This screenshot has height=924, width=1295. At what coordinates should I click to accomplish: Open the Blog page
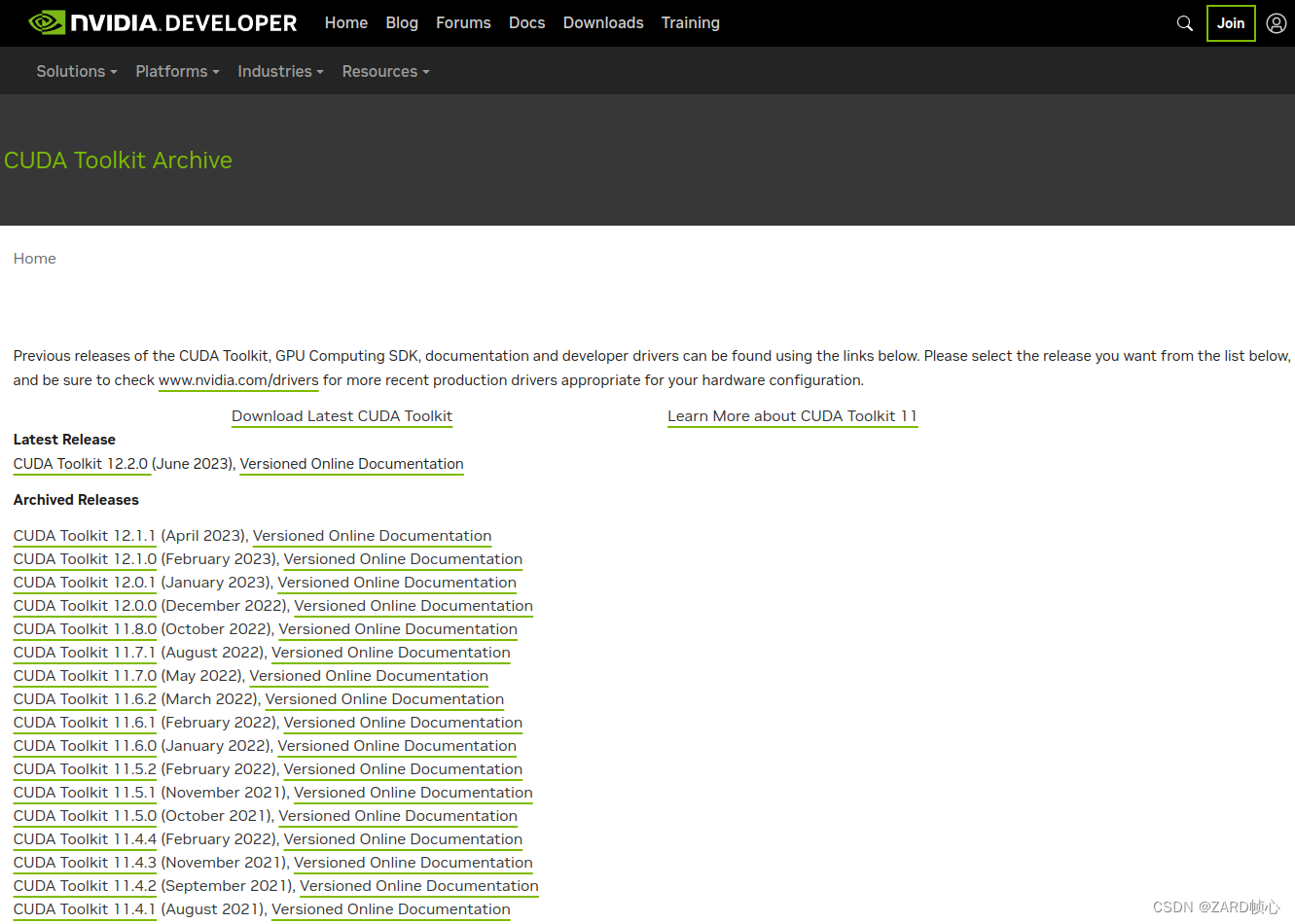point(402,22)
